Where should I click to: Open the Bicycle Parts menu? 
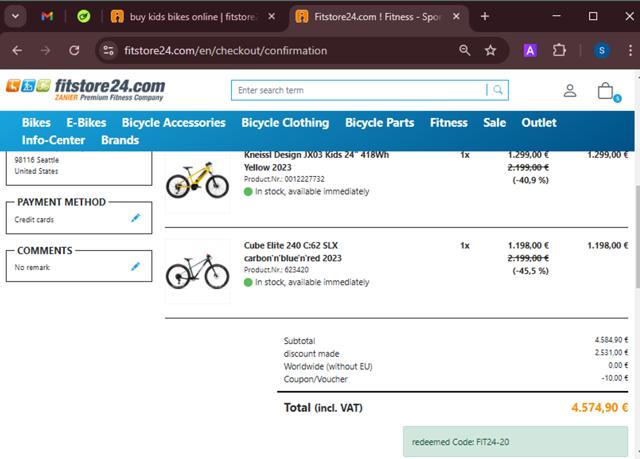click(380, 123)
